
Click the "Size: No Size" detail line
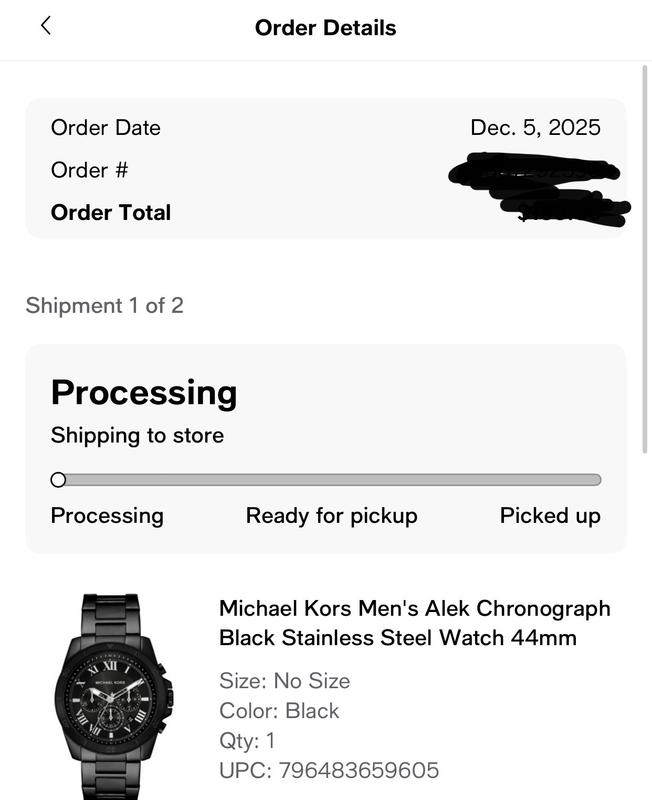[x=284, y=681]
